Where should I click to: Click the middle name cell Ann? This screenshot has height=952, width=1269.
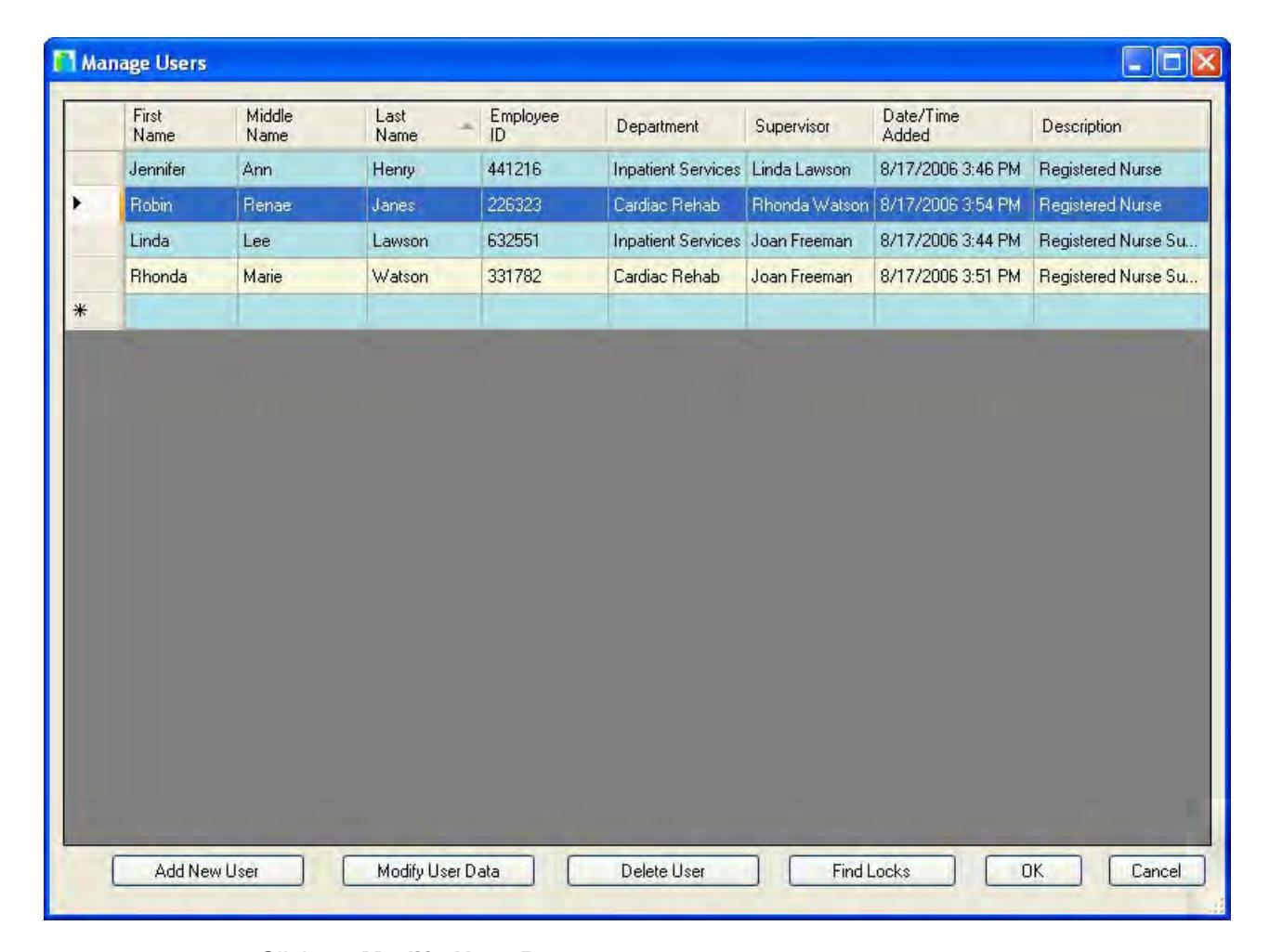302,170
